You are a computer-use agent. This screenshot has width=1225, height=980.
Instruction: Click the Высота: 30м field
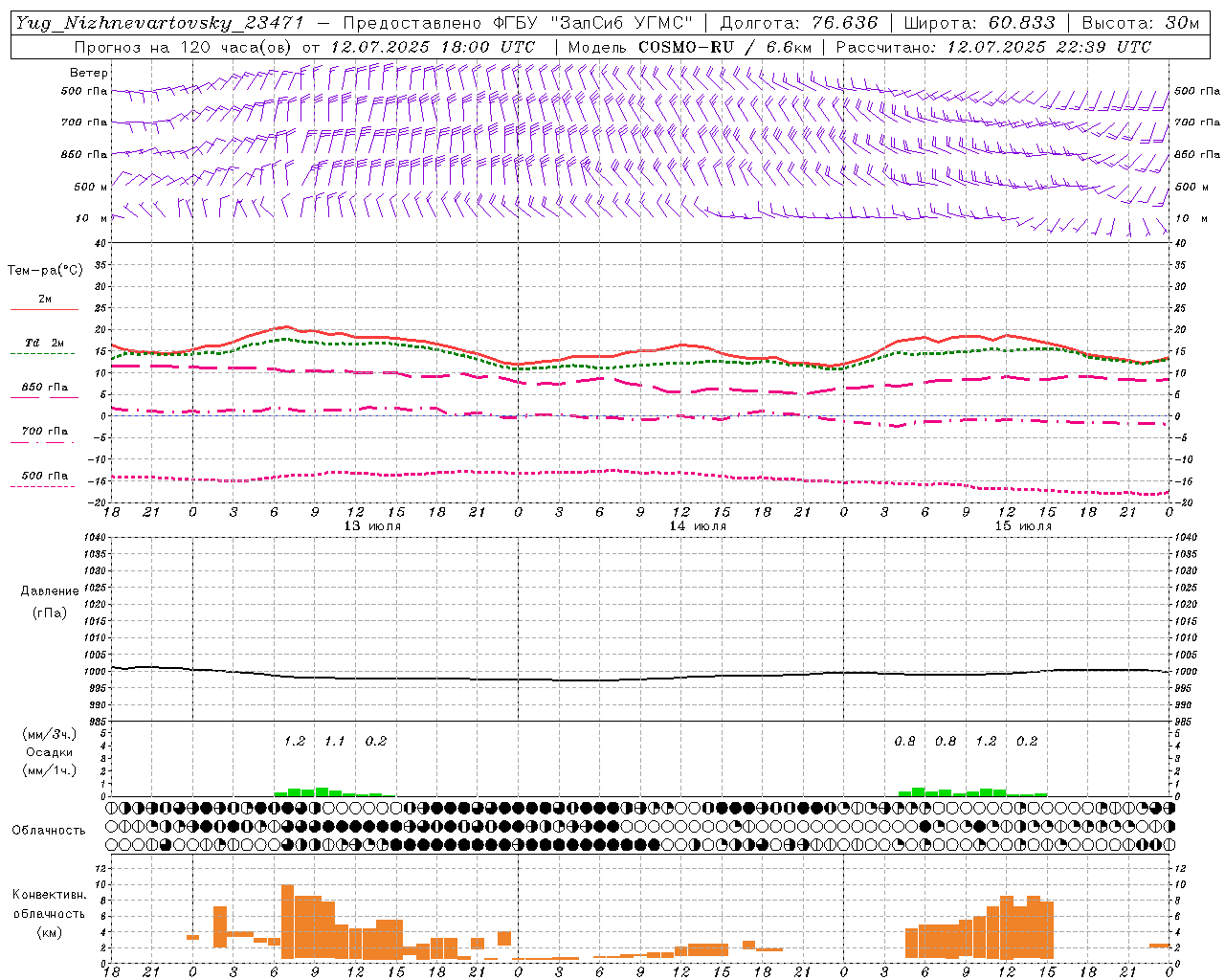point(1140,23)
